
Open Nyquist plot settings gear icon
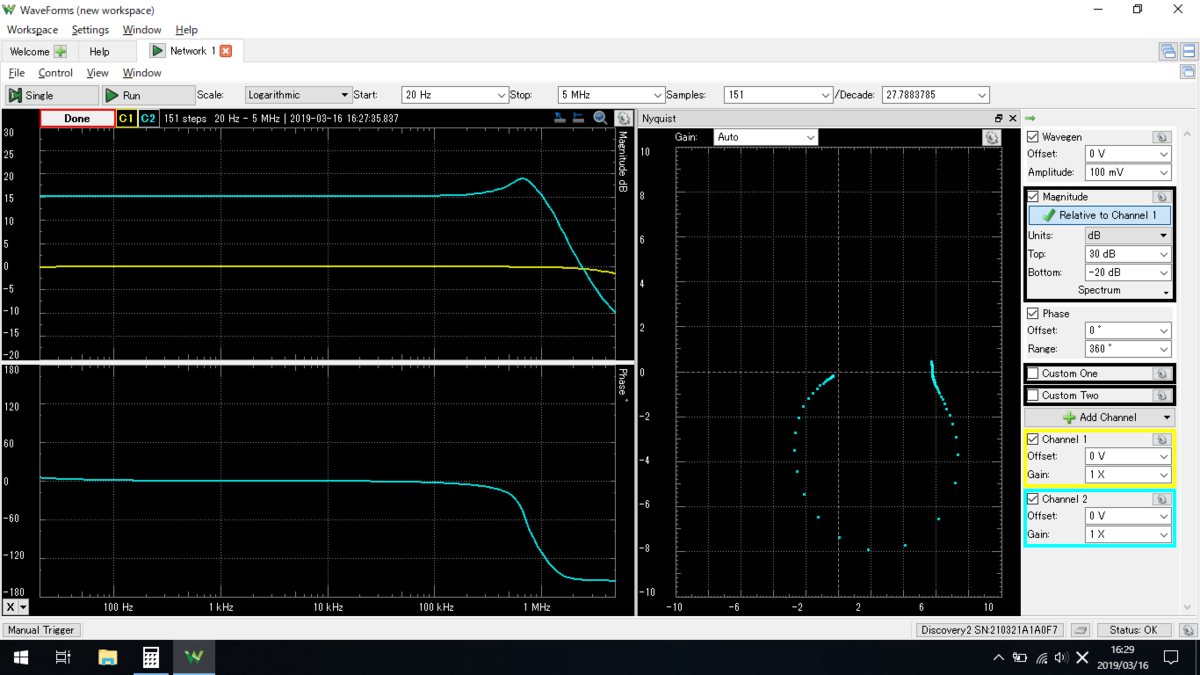(991, 137)
